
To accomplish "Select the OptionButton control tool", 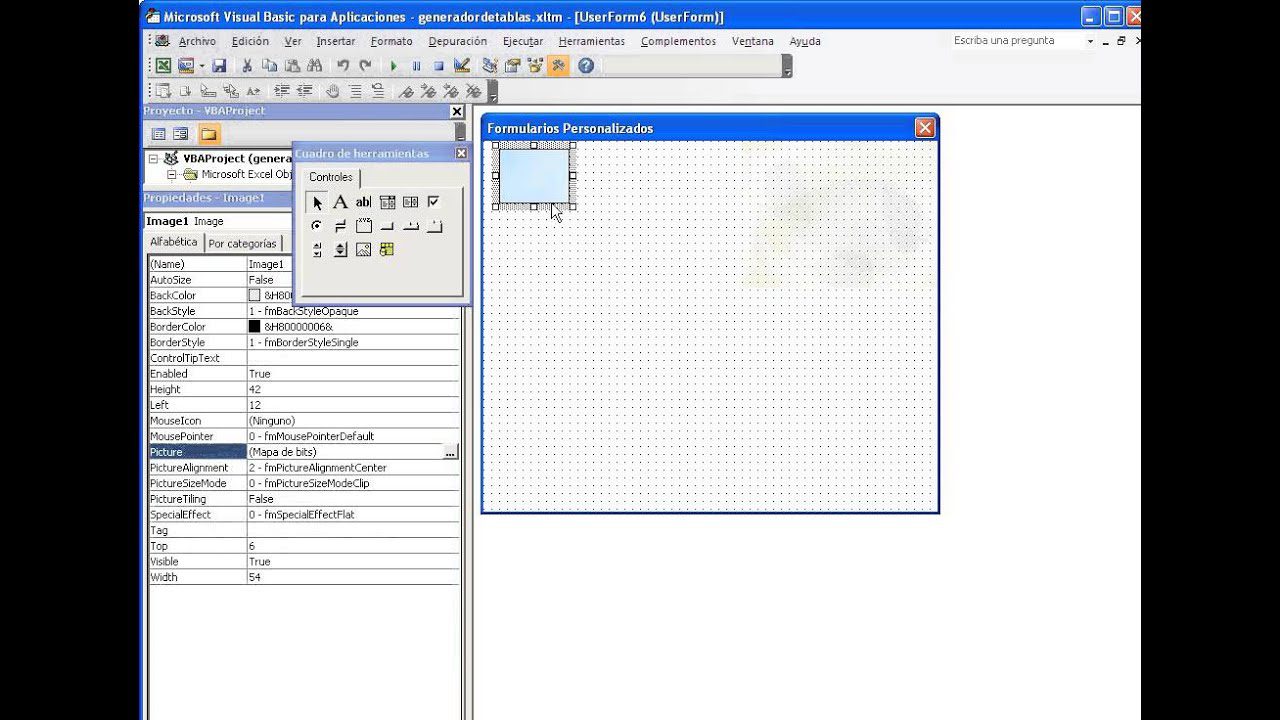I will click(x=317, y=226).
